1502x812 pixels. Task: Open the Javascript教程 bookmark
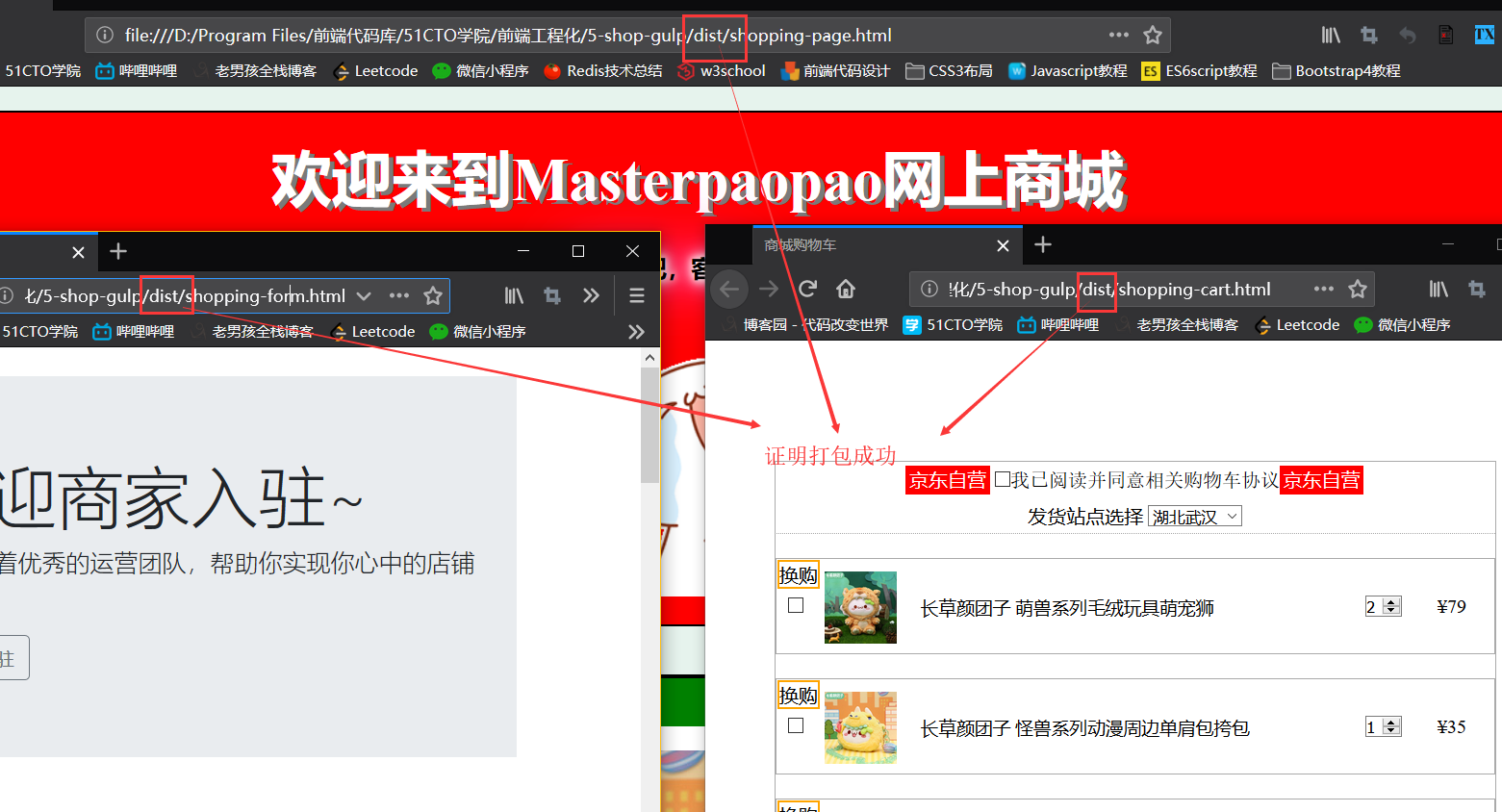click(x=1068, y=71)
